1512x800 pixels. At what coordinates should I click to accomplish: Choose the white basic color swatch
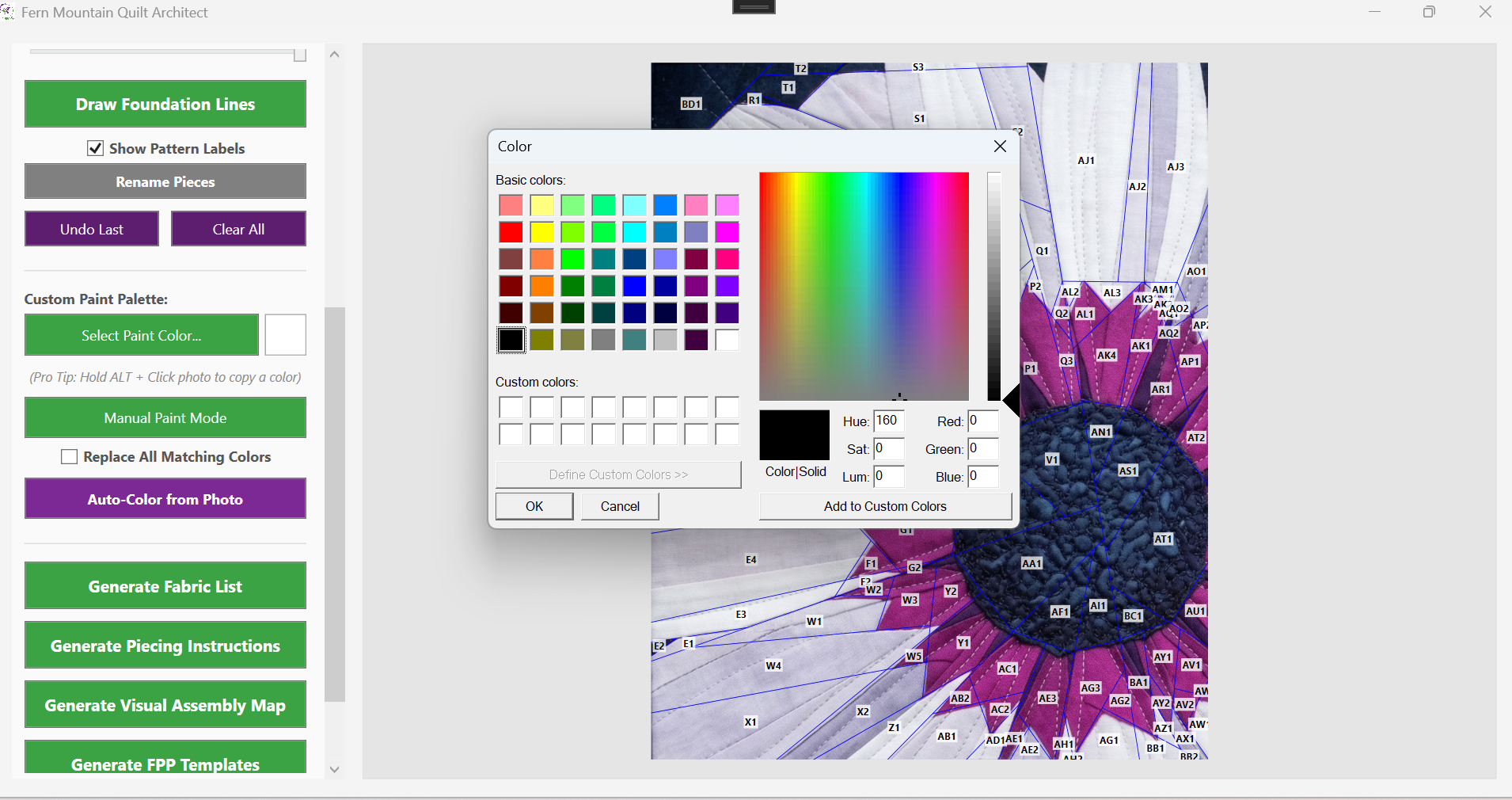[x=727, y=340]
